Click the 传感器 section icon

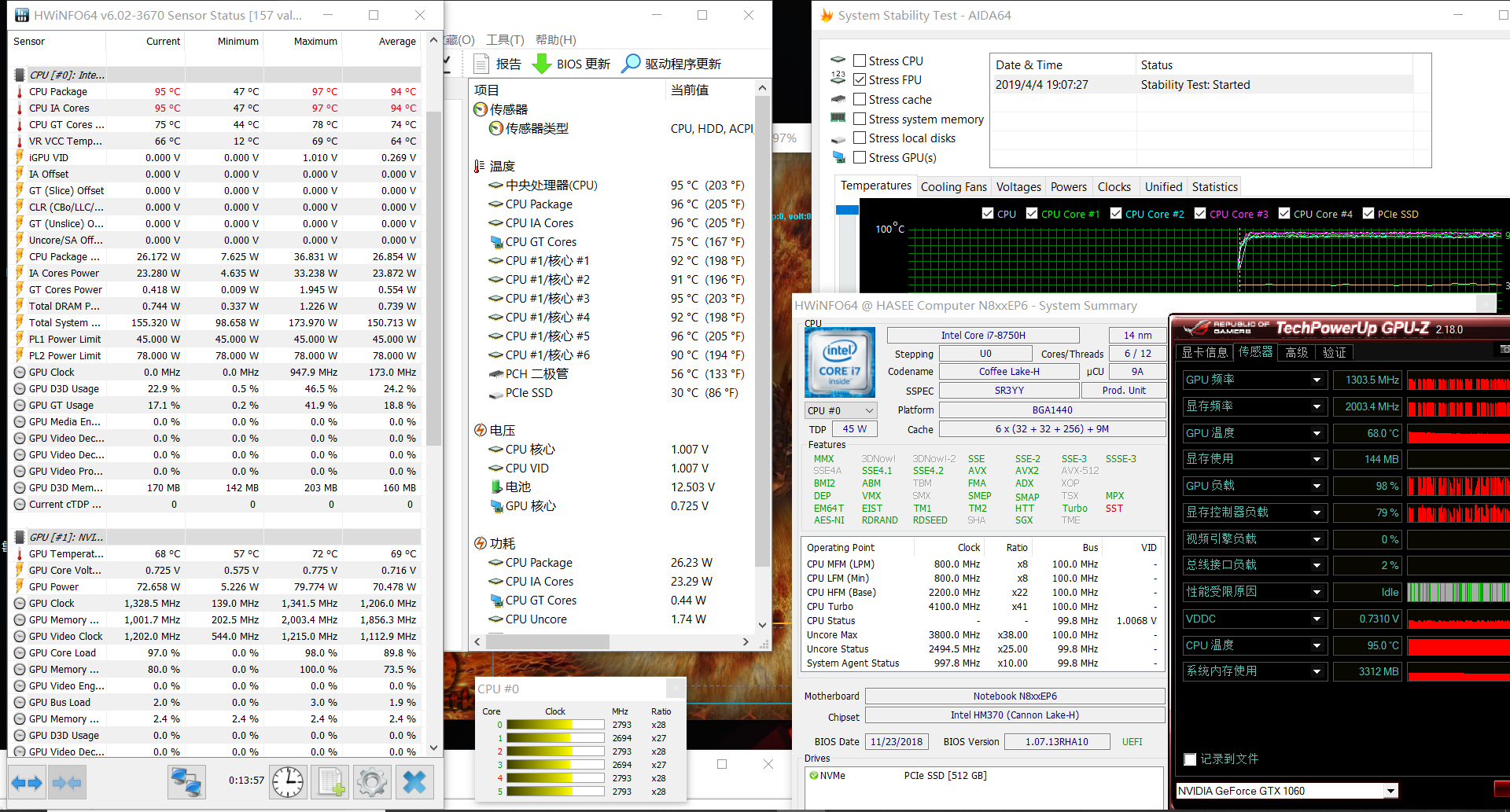click(x=481, y=109)
